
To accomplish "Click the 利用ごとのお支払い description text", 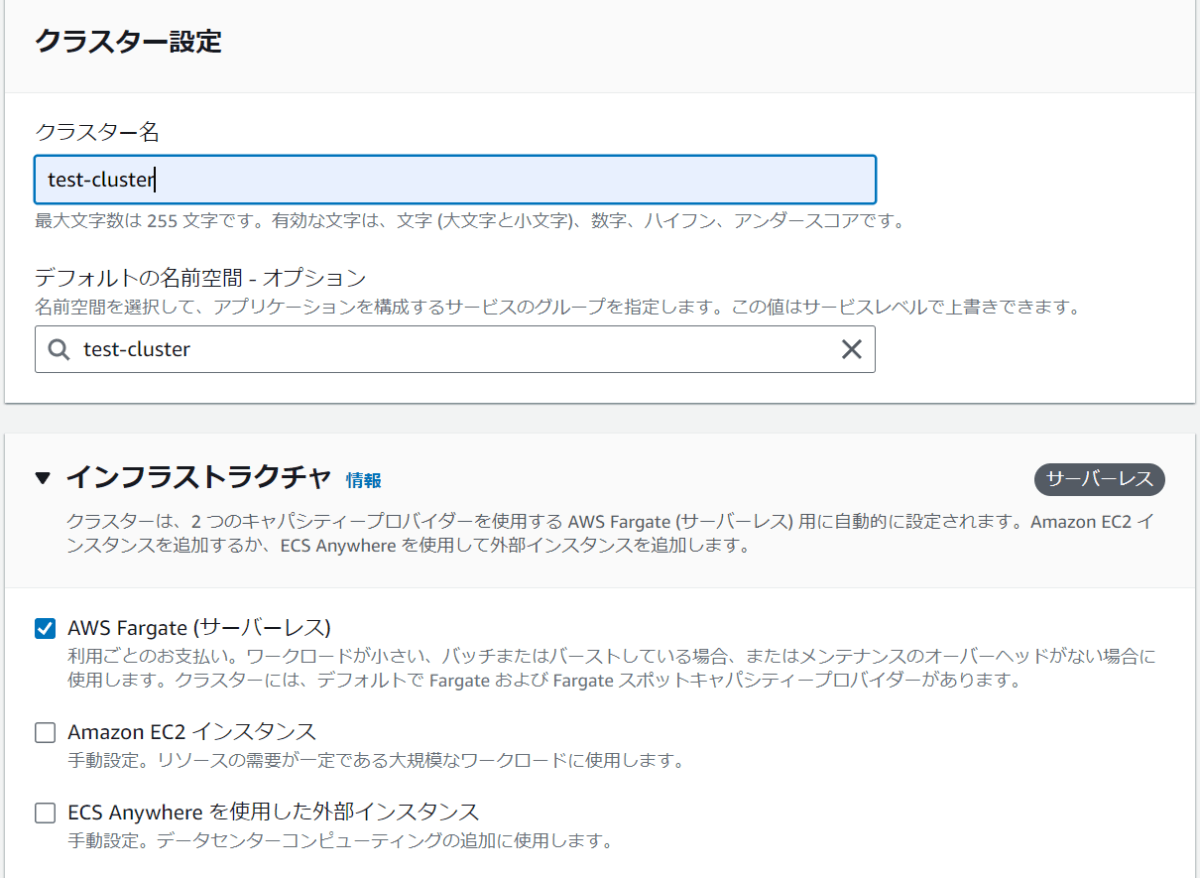I will click(612, 668).
